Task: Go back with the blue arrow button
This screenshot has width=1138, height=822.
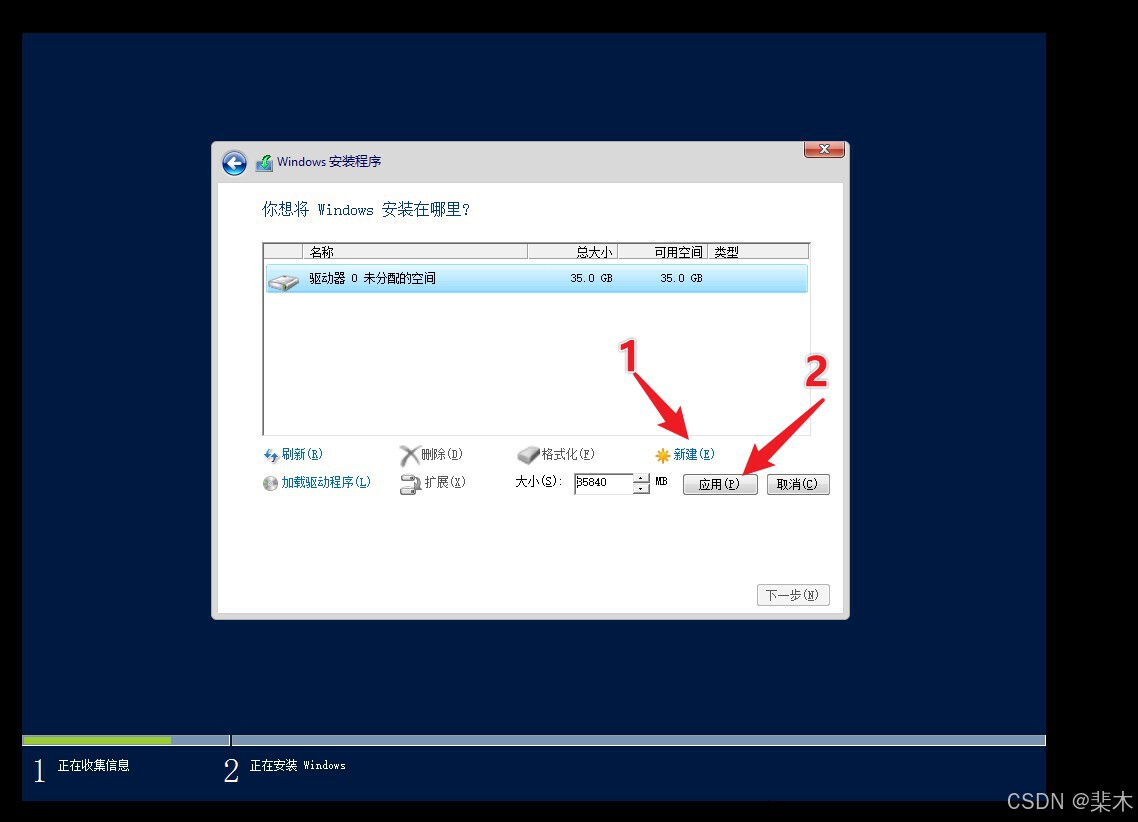Action: [x=234, y=163]
